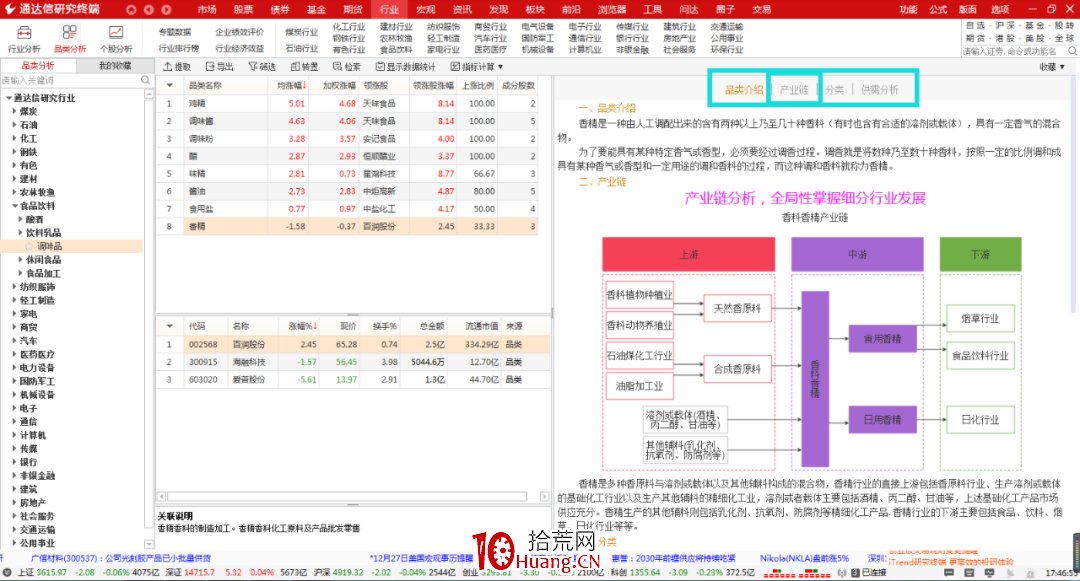This screenshot has width=1080, height=581.
Task: Click the keyword search magnifier icon
Action: (x=145, y=81)
